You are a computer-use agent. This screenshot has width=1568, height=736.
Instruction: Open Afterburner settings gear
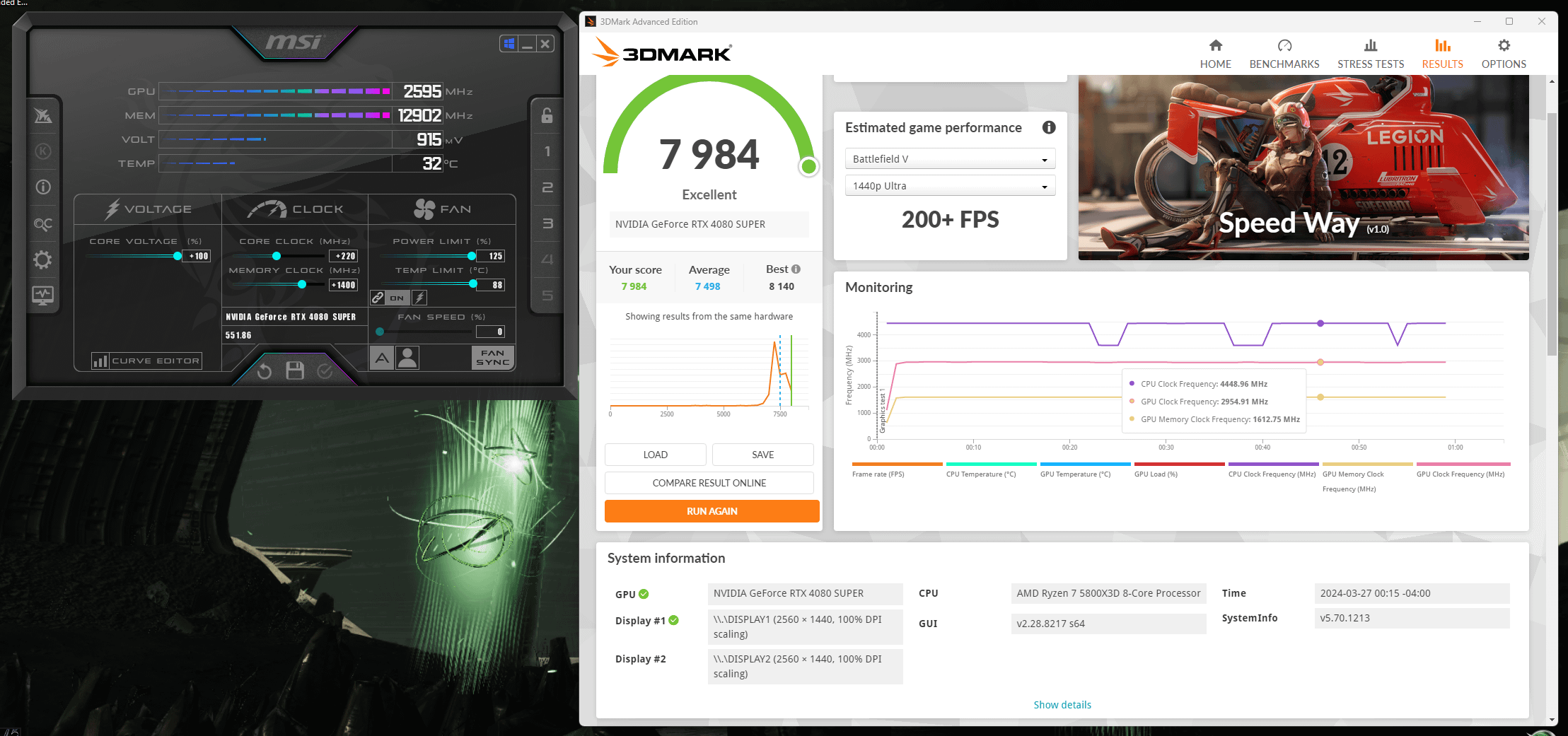tap(43, 259)
